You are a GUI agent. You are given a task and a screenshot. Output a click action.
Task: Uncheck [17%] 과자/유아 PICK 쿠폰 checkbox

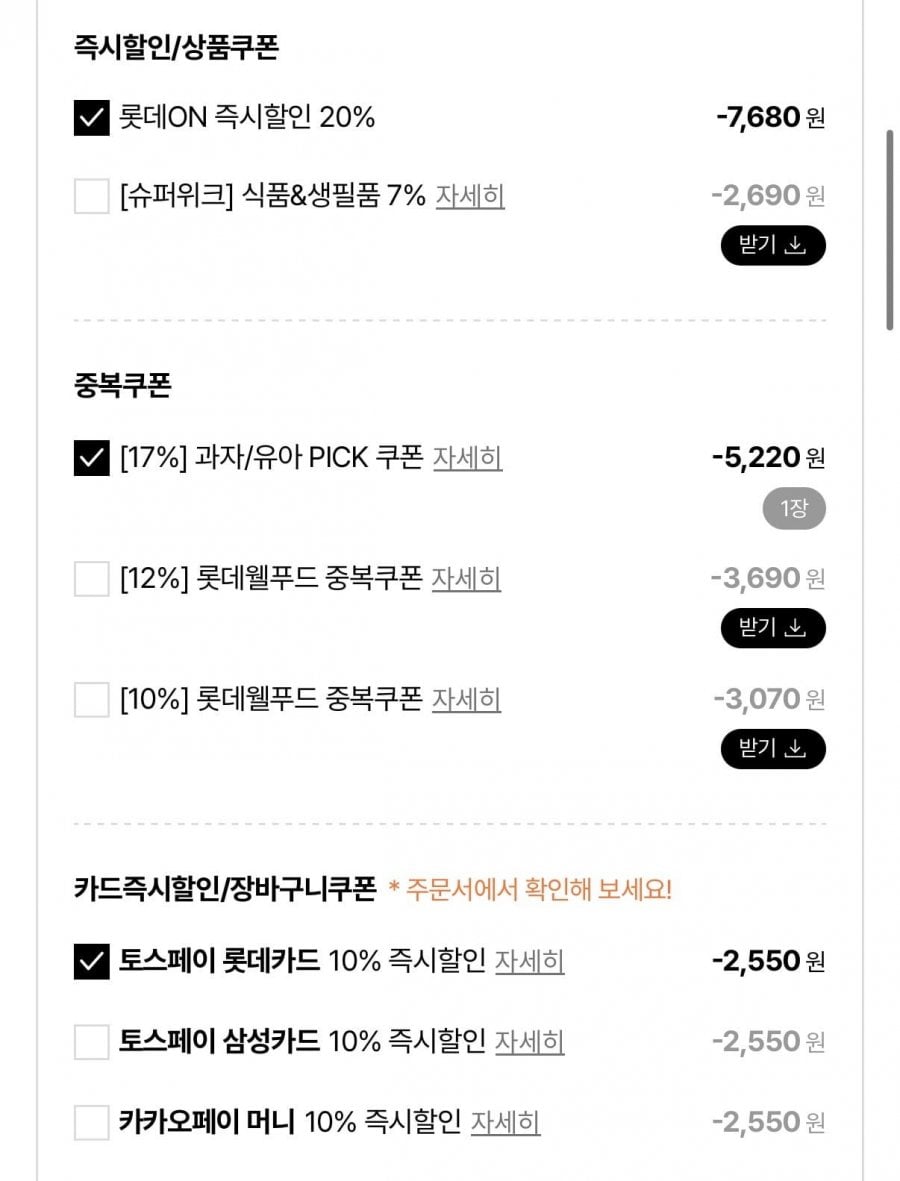91,458
